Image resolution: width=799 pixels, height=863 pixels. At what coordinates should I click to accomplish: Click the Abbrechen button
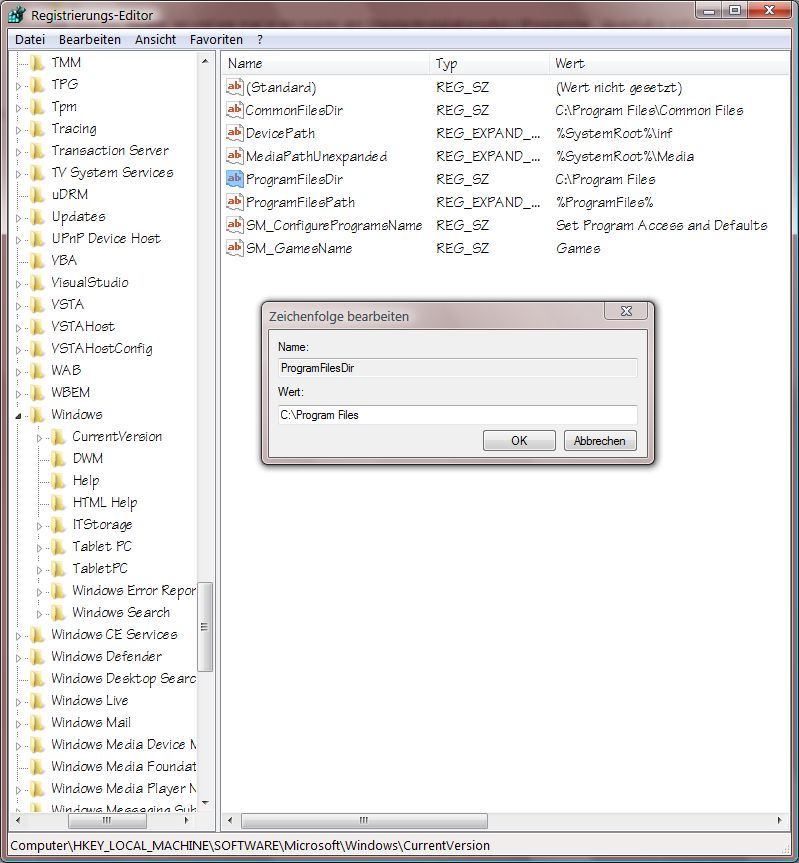coord(600,440)
